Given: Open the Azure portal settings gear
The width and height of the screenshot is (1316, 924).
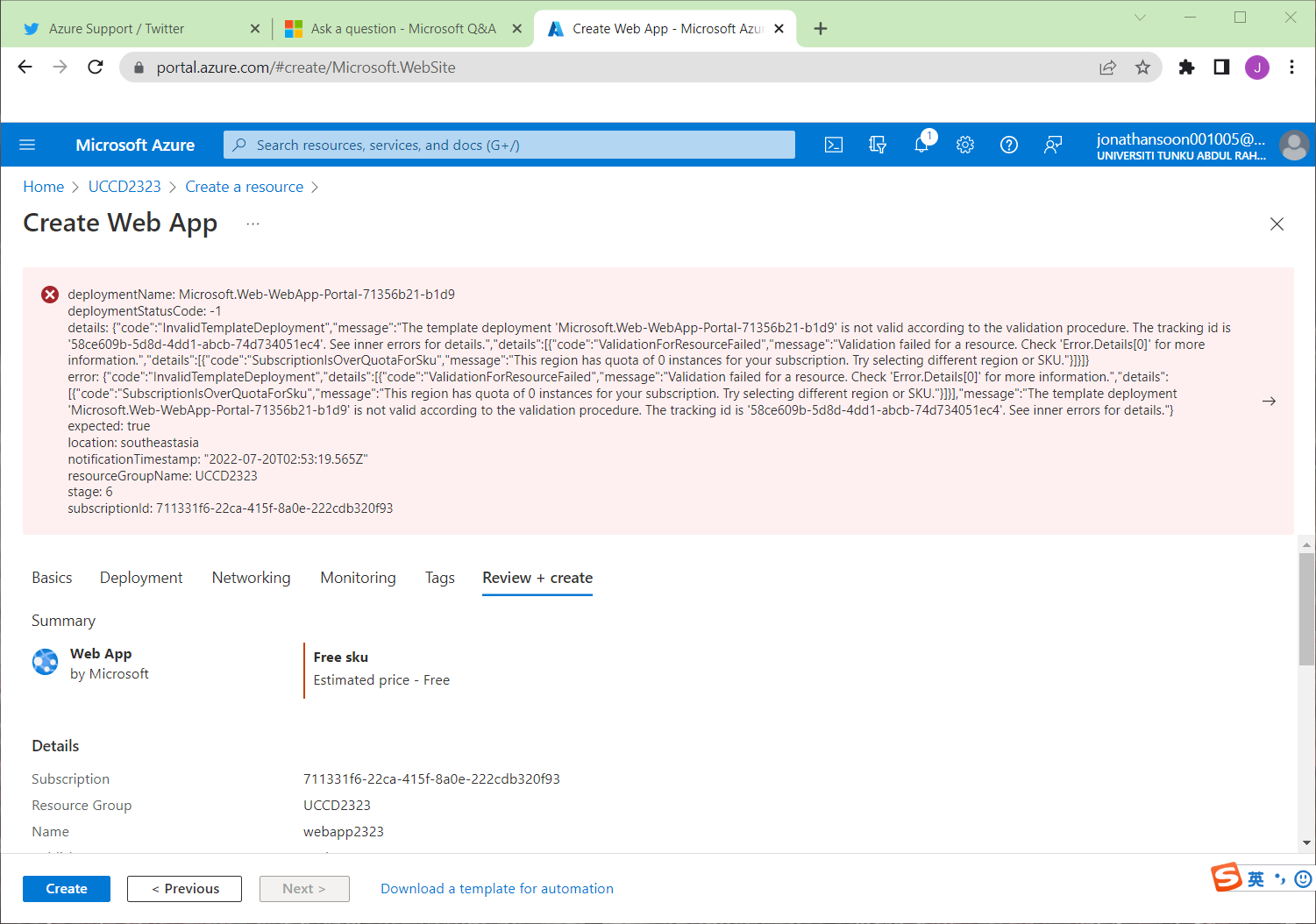Looking at the screenshot, I should (x=964, y=145).
